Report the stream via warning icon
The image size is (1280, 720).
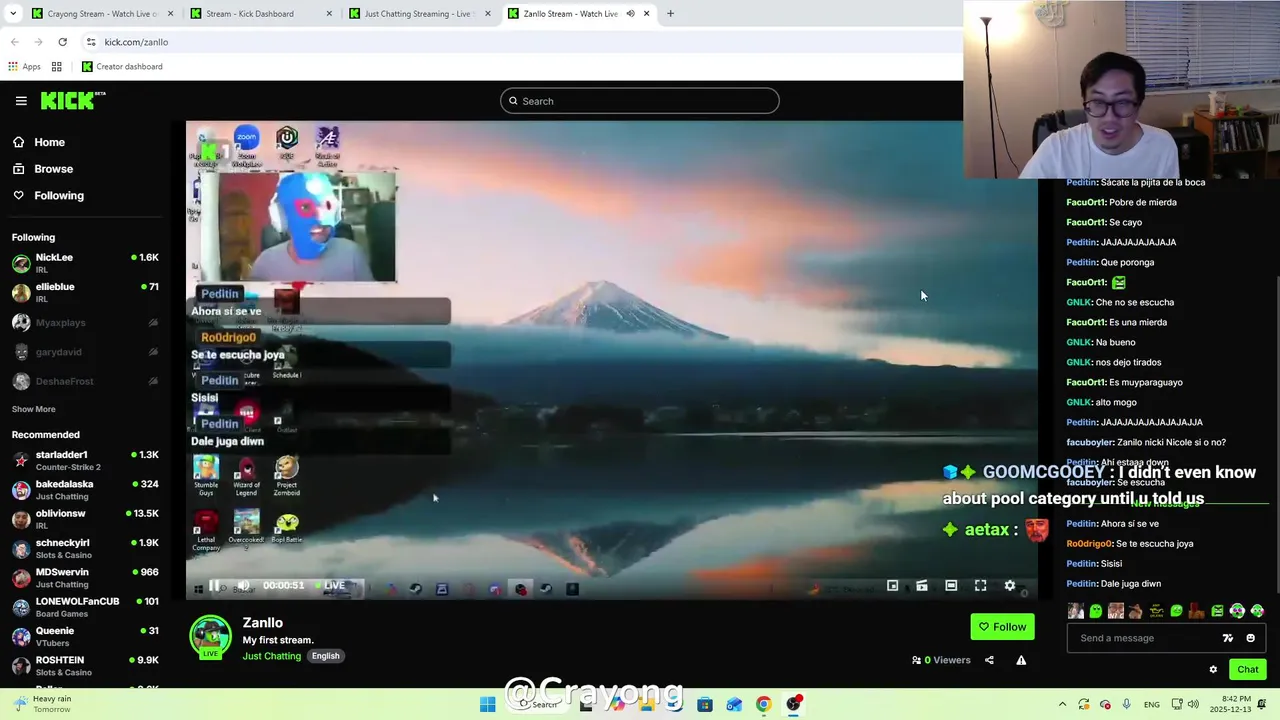tap(1021, 660)
